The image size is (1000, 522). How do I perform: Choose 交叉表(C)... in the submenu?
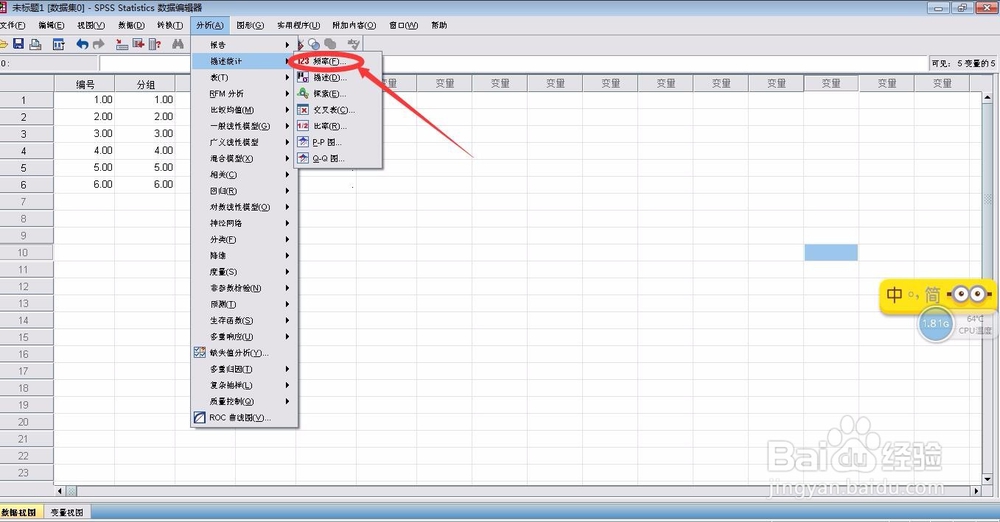[337, 110]
